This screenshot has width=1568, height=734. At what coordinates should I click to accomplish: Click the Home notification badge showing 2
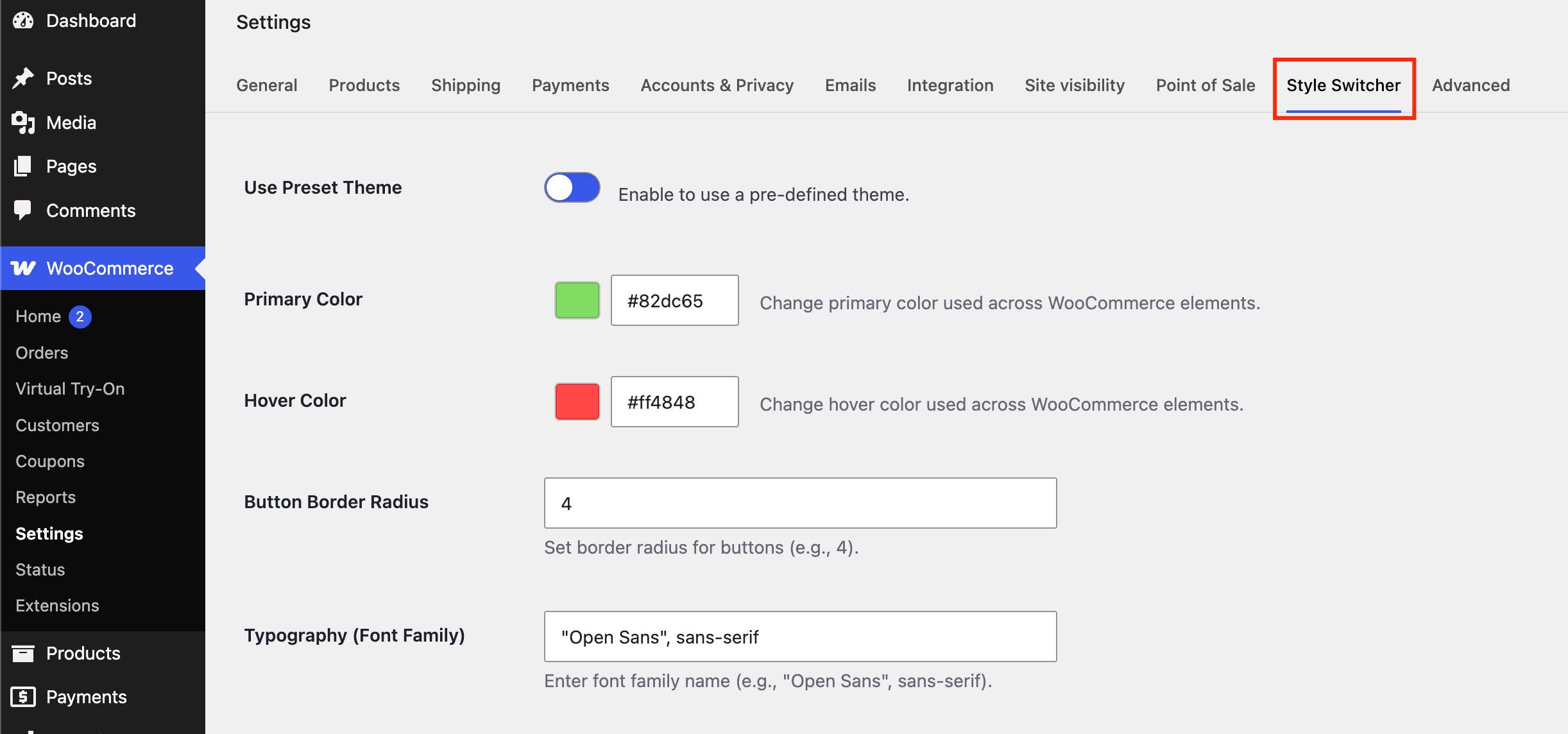(80, 316)
